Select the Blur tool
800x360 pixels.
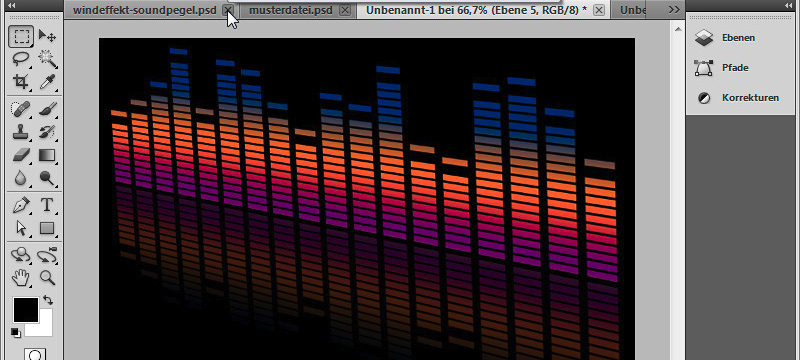(x=21, y=177)
